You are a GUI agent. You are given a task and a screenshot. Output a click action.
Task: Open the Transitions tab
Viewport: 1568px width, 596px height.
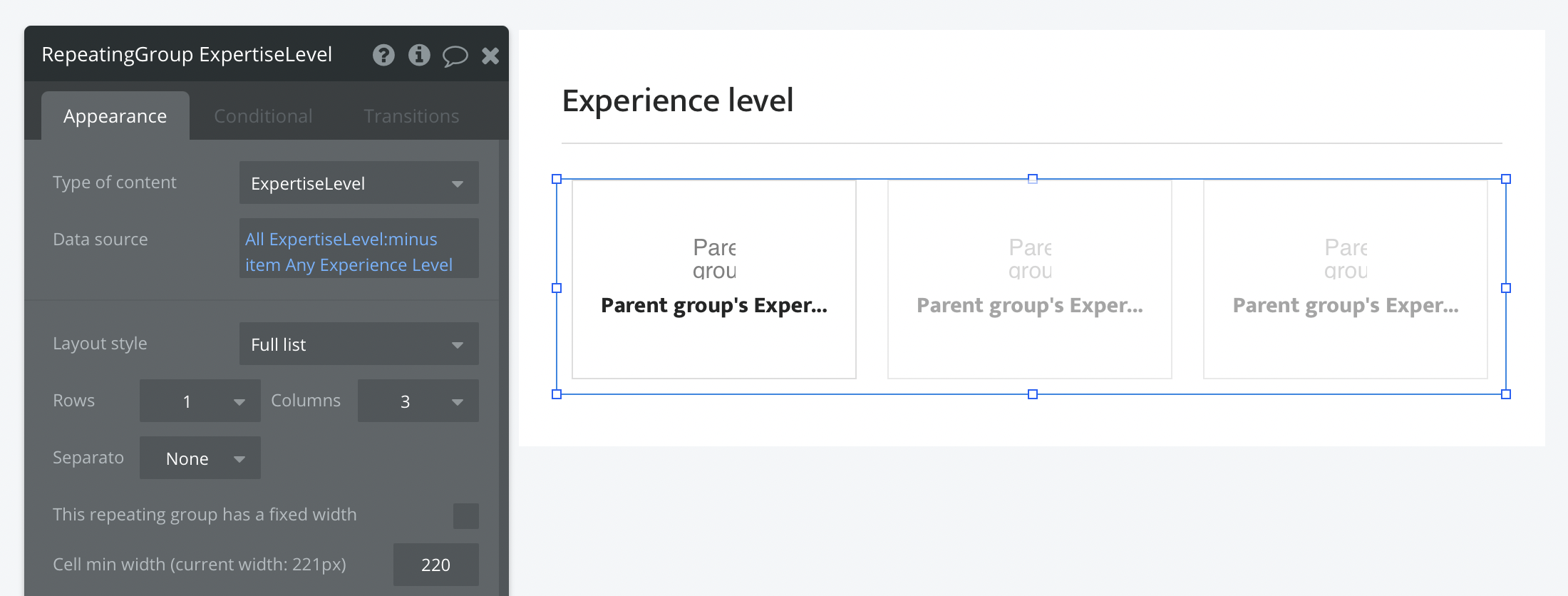click(x=411, y=116)
